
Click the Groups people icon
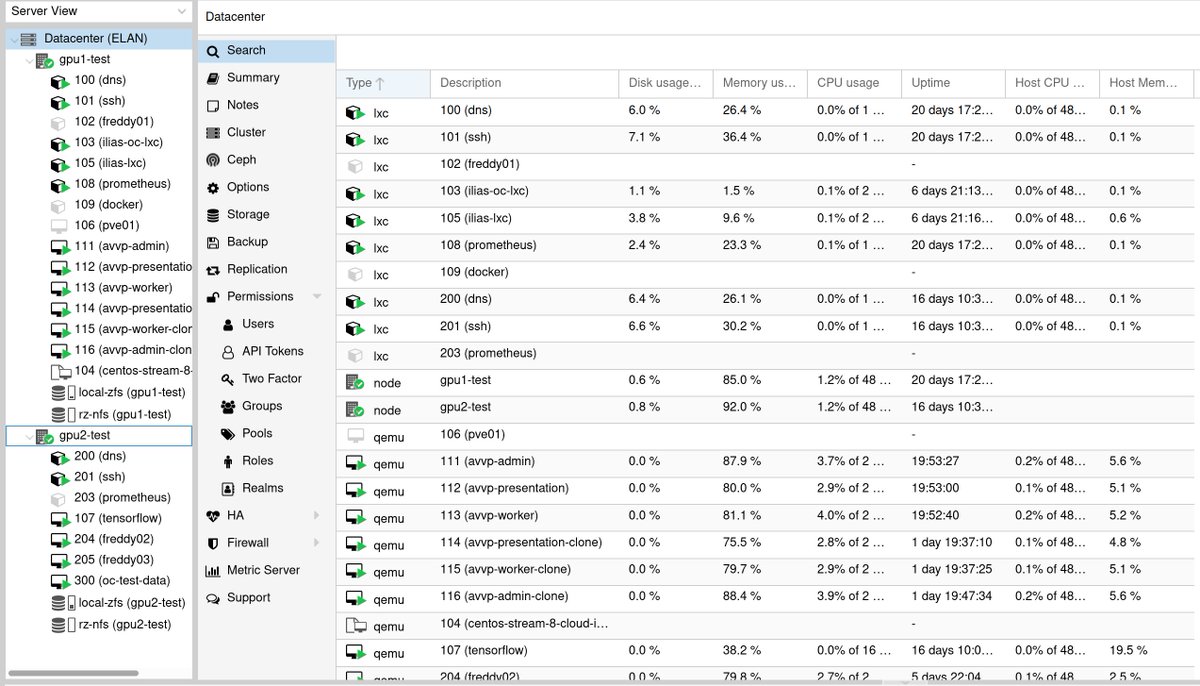coord(228,406)
